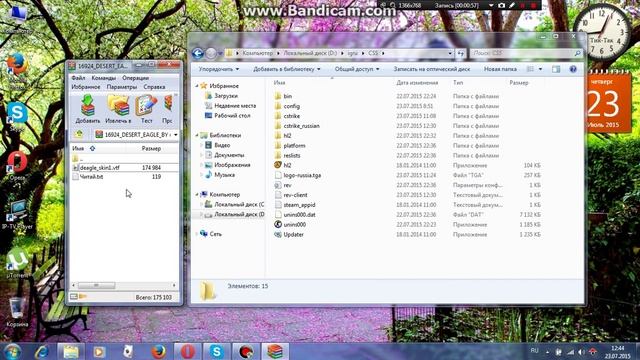Toggle the Explorer preview pane icon
The height and width of the screenshot is (360, 640).
pos(556,69)
